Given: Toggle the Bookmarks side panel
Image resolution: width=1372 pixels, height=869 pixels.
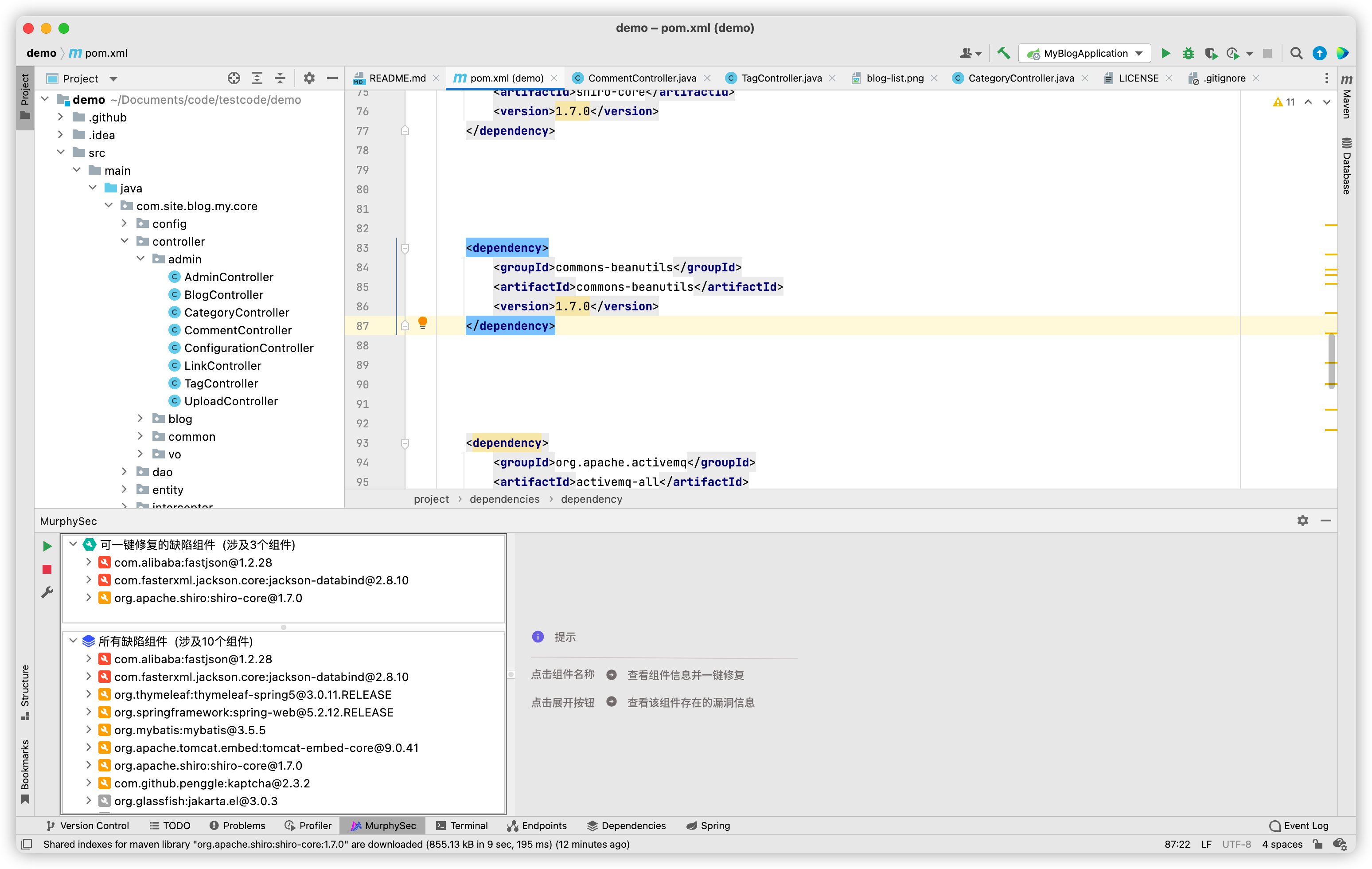Looking at the screenshot, I should tap(25, 770).
